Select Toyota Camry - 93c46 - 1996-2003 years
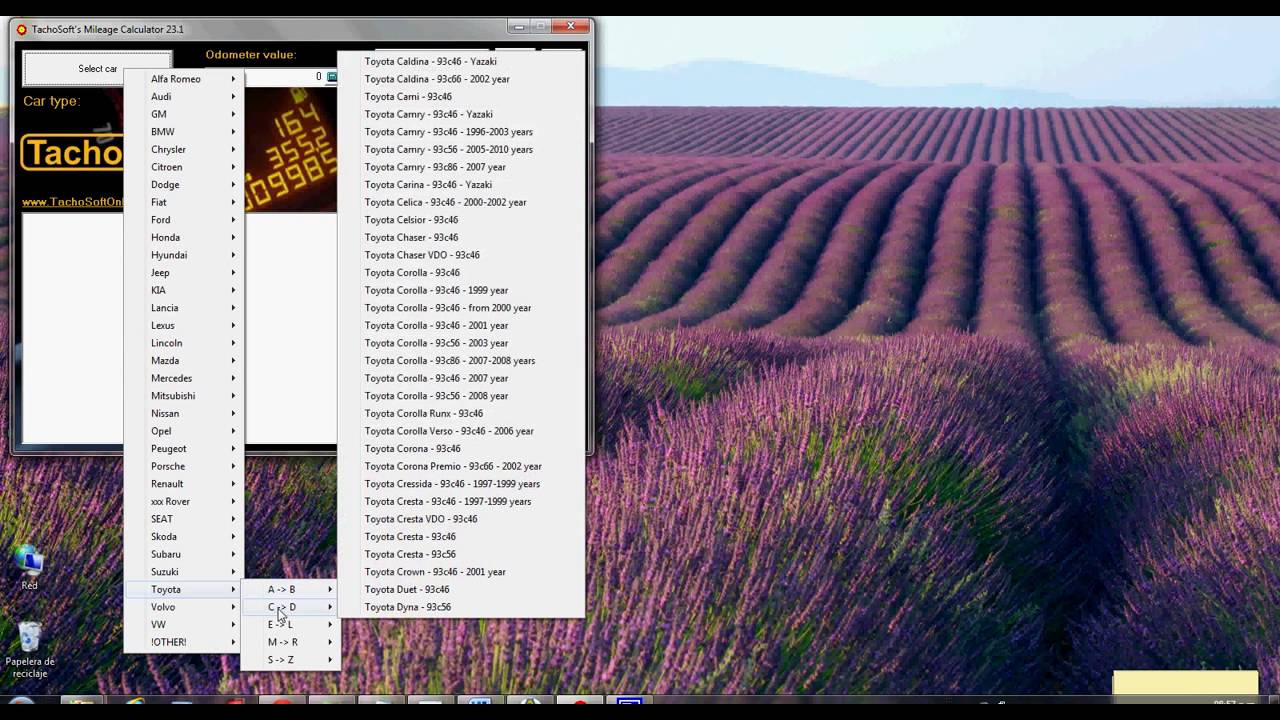 [461, 132]
